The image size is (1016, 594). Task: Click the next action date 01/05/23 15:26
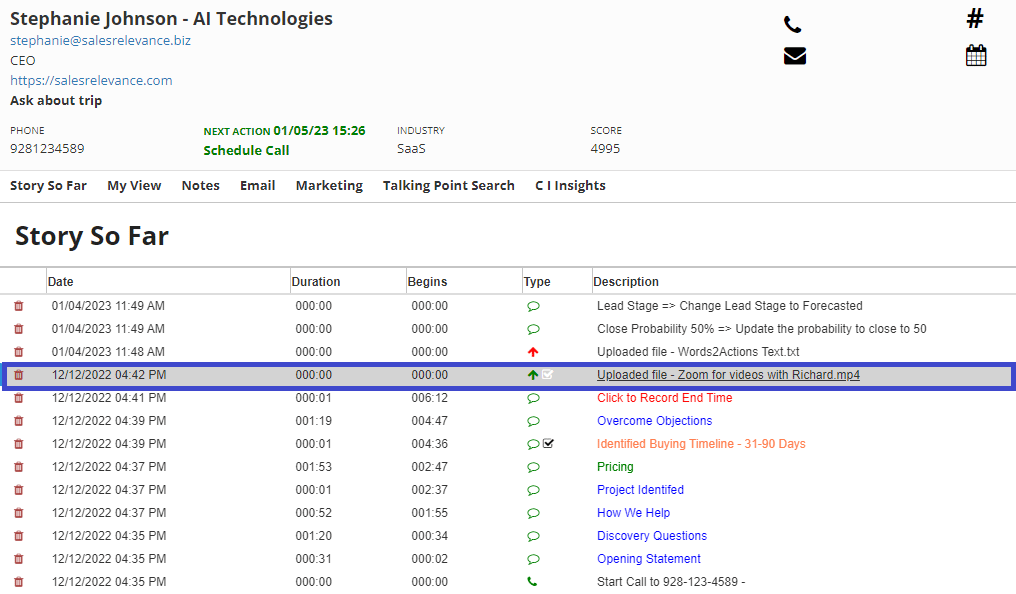pos(319,130)
